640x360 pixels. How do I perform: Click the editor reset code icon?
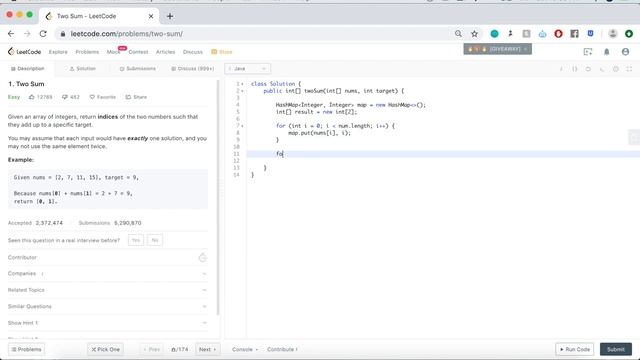point(588,69)
